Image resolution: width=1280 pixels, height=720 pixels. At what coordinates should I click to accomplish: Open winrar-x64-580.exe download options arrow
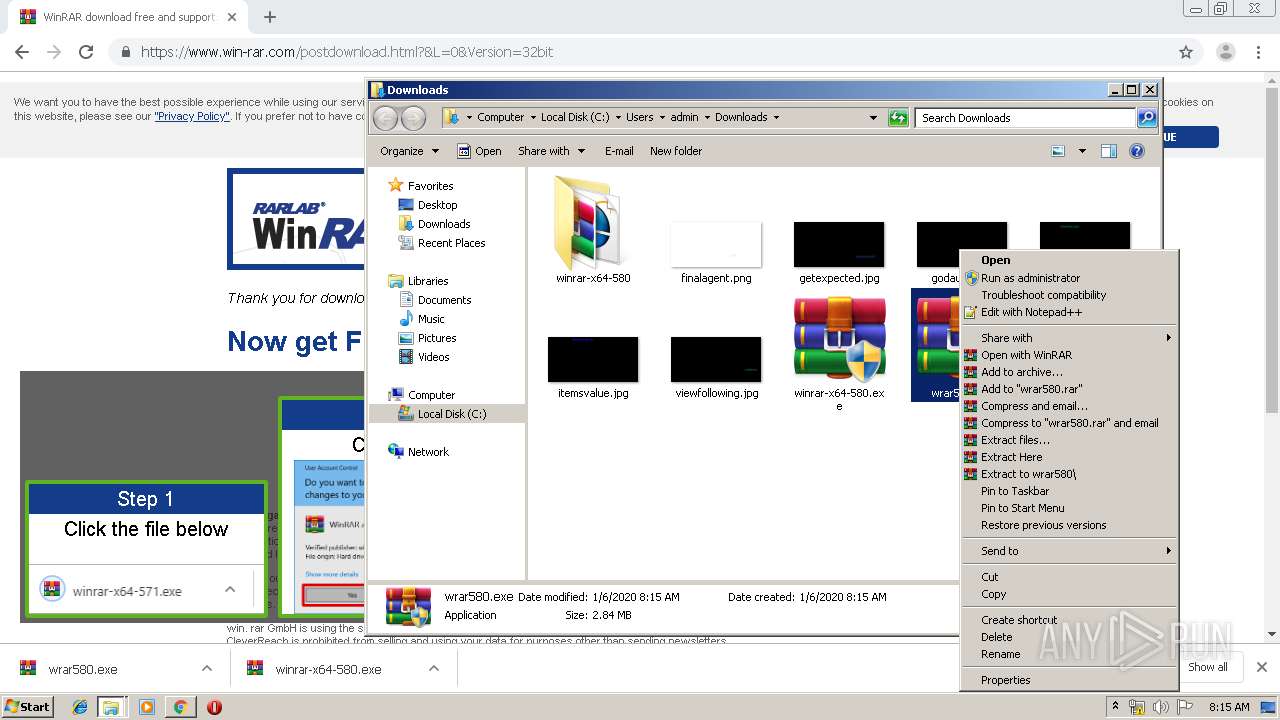coord(434,669)
